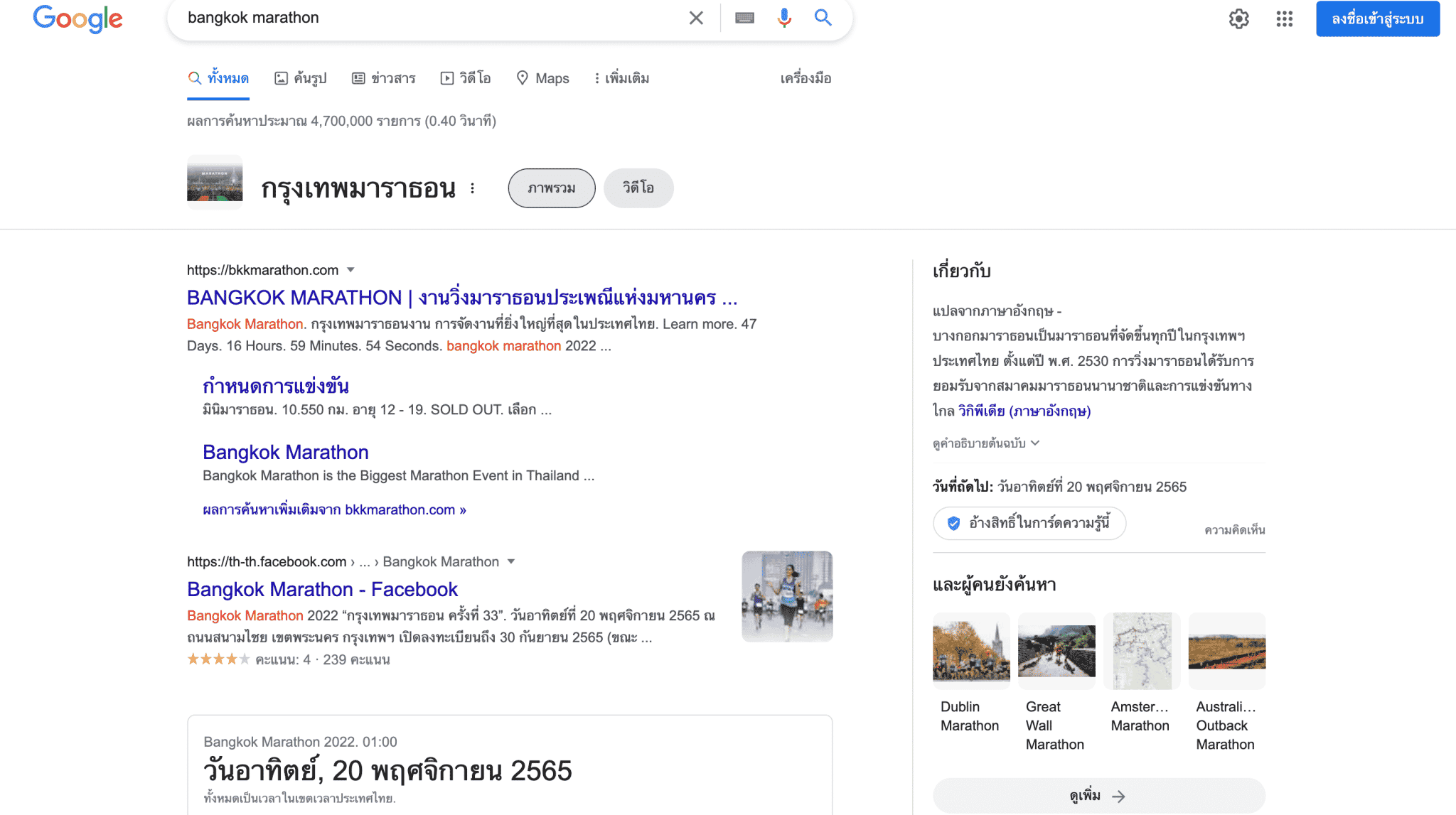Open the Bangkok Marathon sitelink
1456x815 pixels.
pos(285,453)
